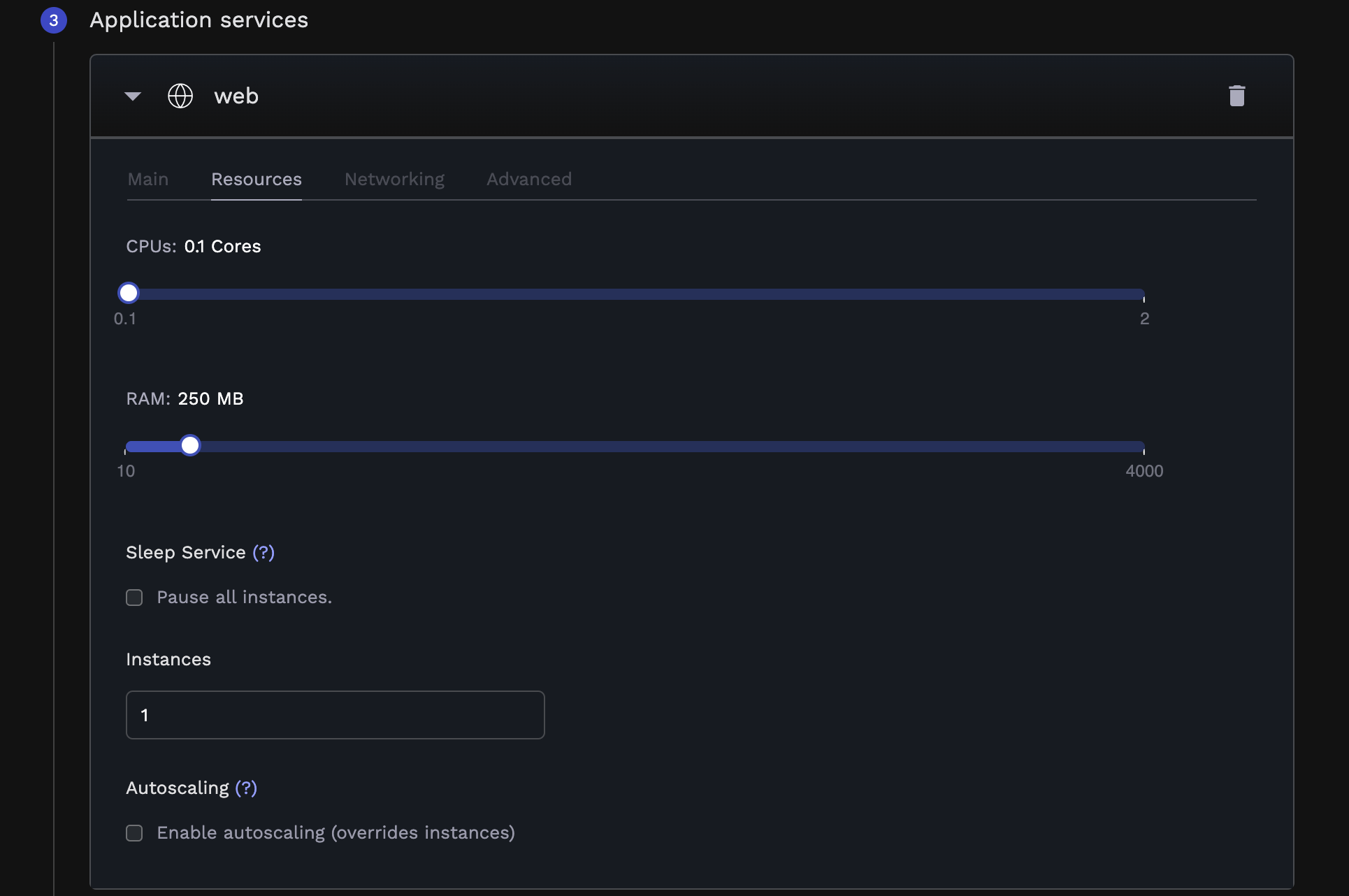
Task: Check the Pause all instances checkbox
Action: coord(134,598)
